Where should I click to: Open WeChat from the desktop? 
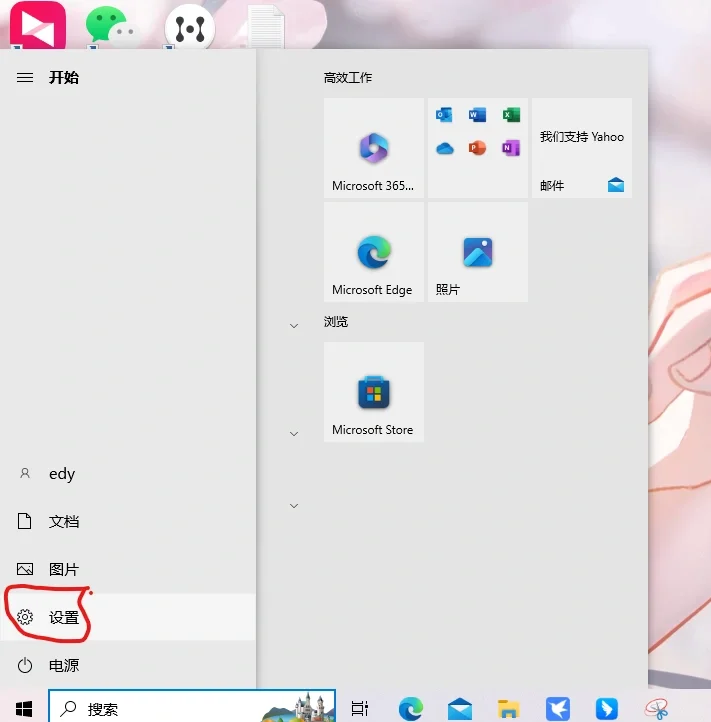click(112, 26)
